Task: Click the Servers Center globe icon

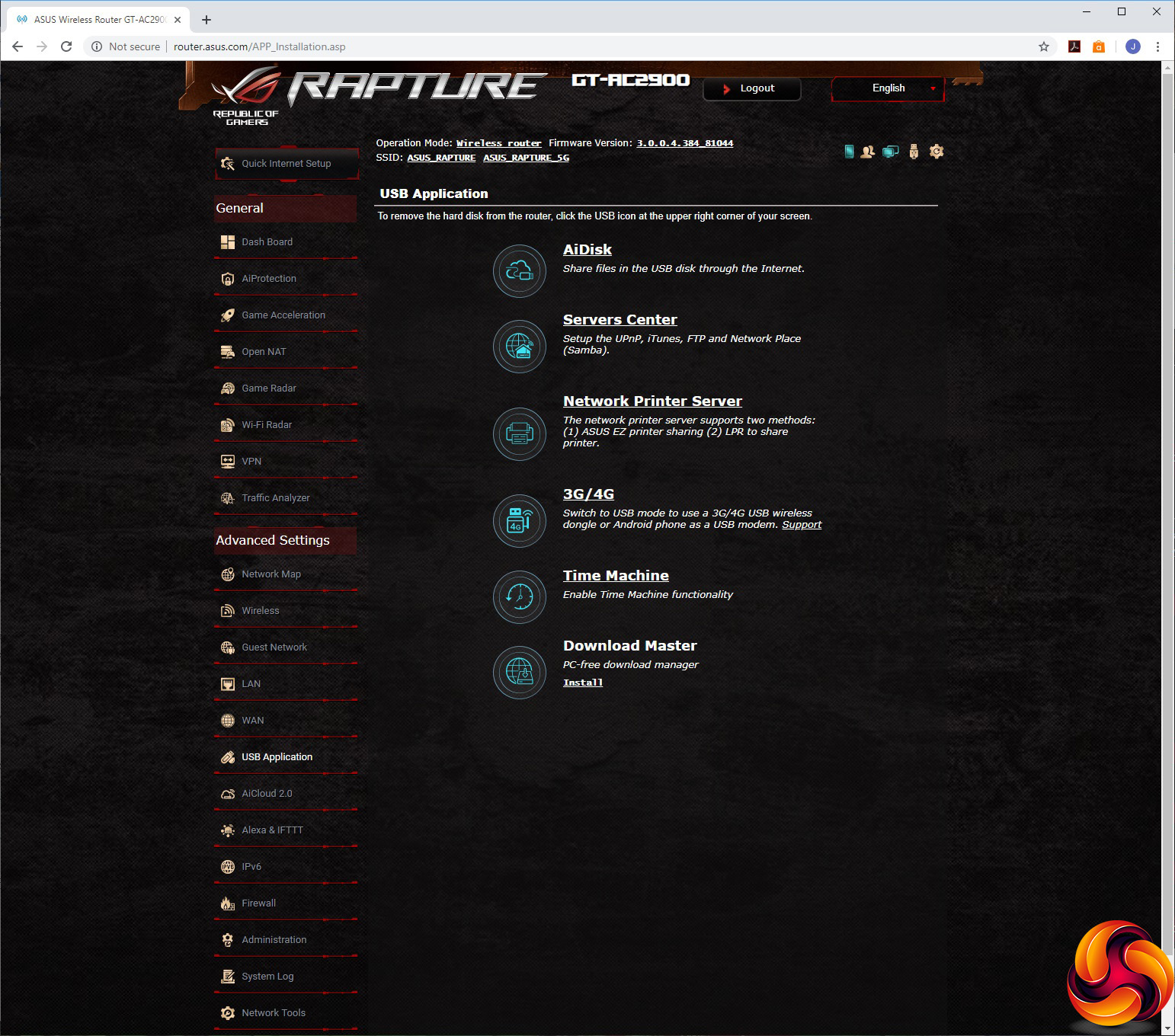Action: click(x=520, y=347)
